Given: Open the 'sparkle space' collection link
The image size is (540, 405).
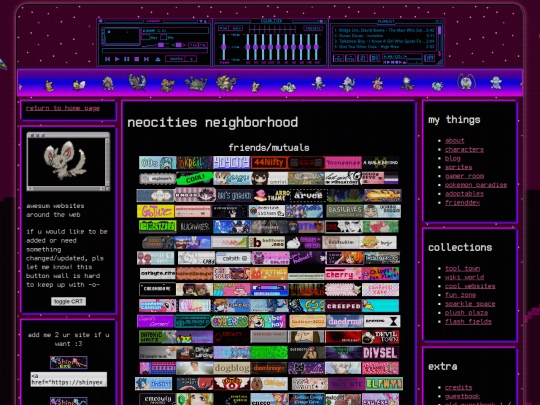Looking at the screenshot, I should tap(470, 304).
